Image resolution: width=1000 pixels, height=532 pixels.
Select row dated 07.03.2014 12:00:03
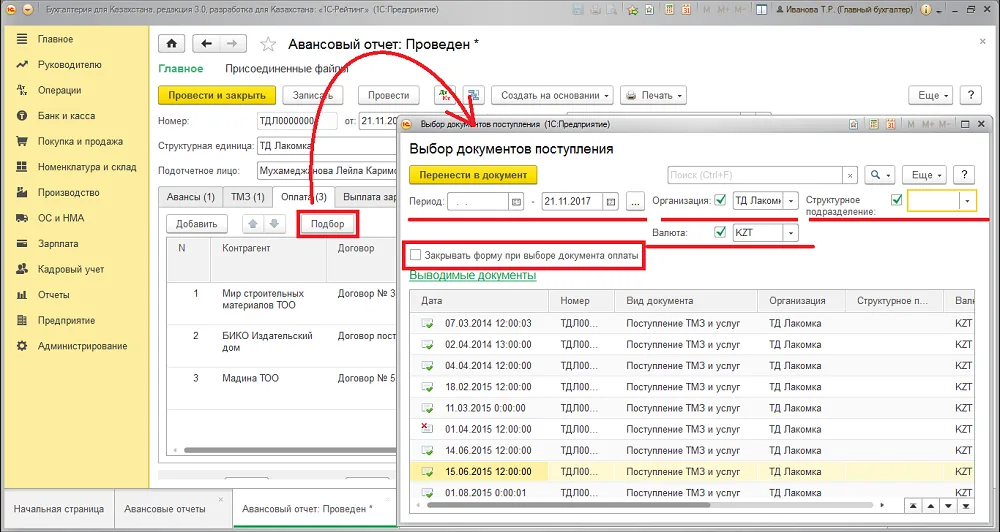point(692,323)
